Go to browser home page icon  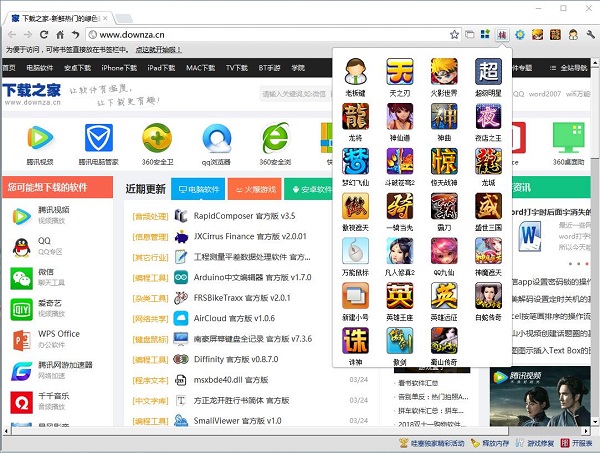pyautogui.click(x=60, y=34)
